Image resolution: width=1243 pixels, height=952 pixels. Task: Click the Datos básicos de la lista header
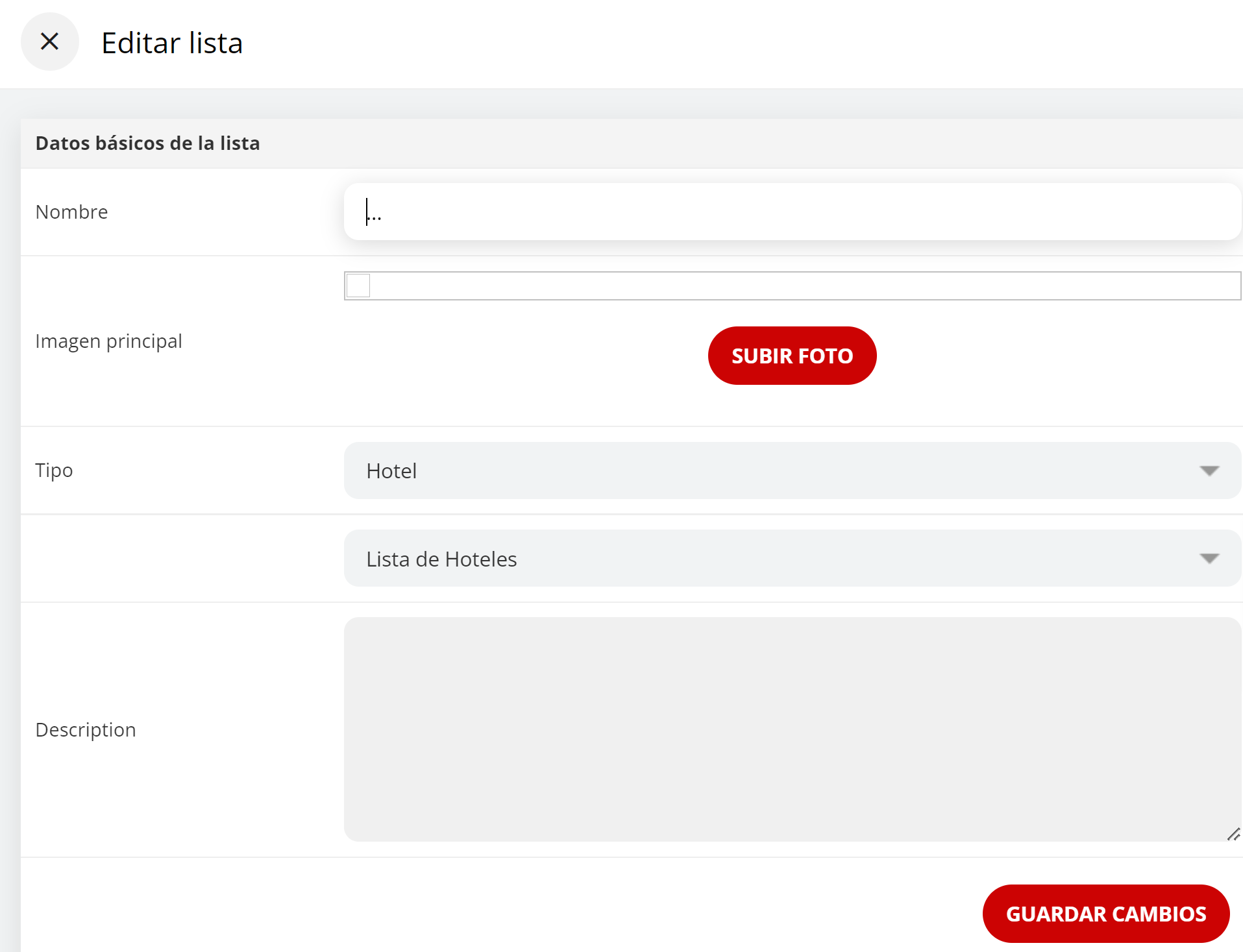[147, 143]
